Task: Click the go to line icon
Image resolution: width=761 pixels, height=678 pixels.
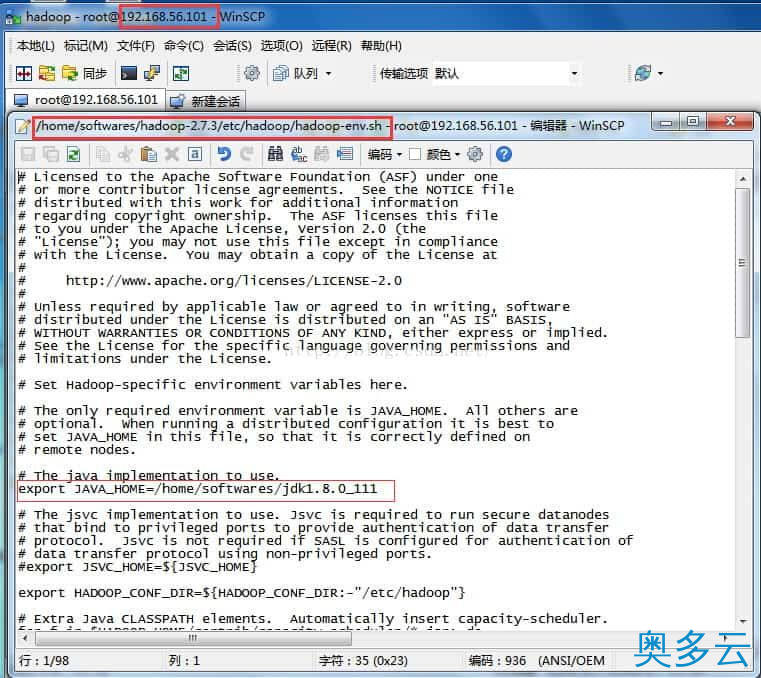Action: click(345, 154)
